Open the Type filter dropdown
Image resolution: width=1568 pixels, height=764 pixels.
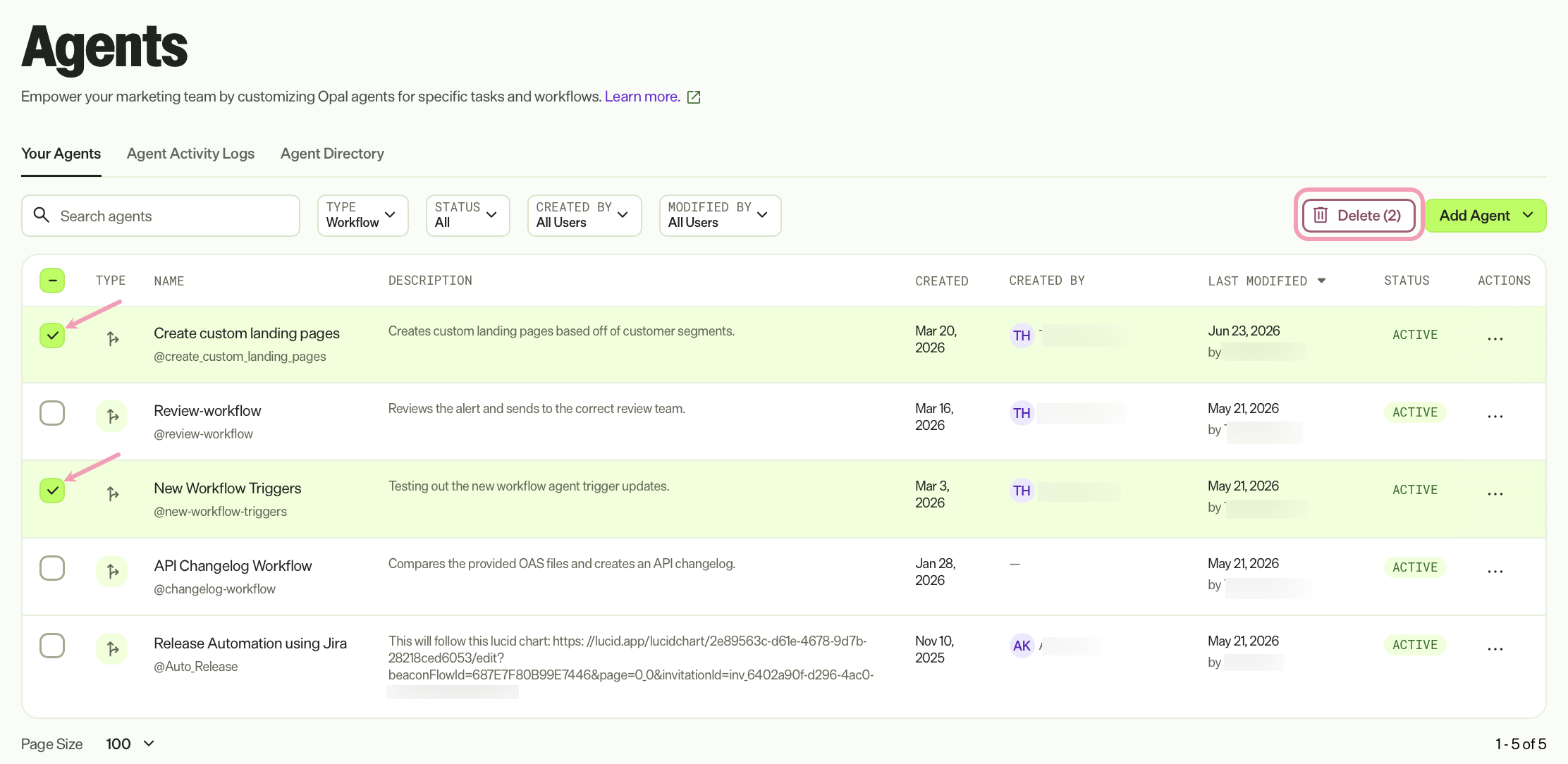pyautogui.click(x=362, y=216)
